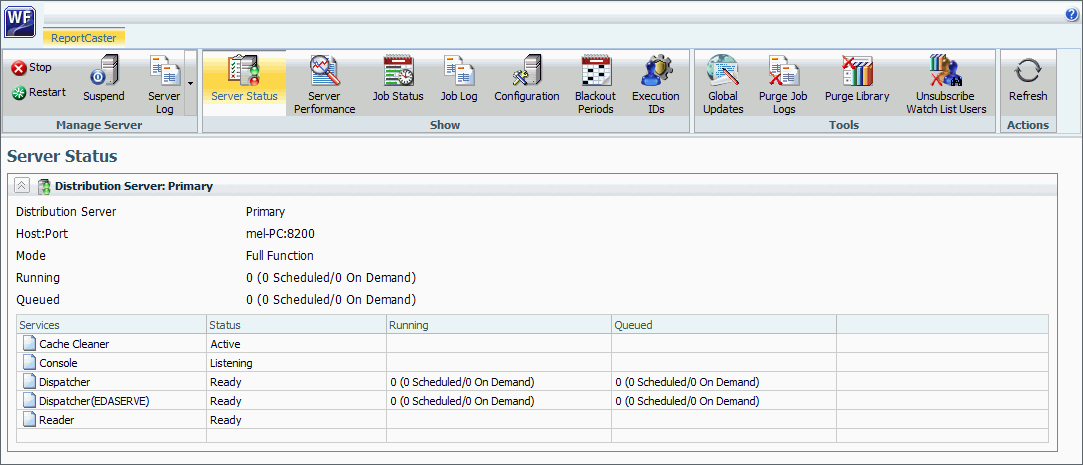Expand the Server Log dropdown arrow
The height and width of the screenshot is (465, 1083).
coord(190,83)
